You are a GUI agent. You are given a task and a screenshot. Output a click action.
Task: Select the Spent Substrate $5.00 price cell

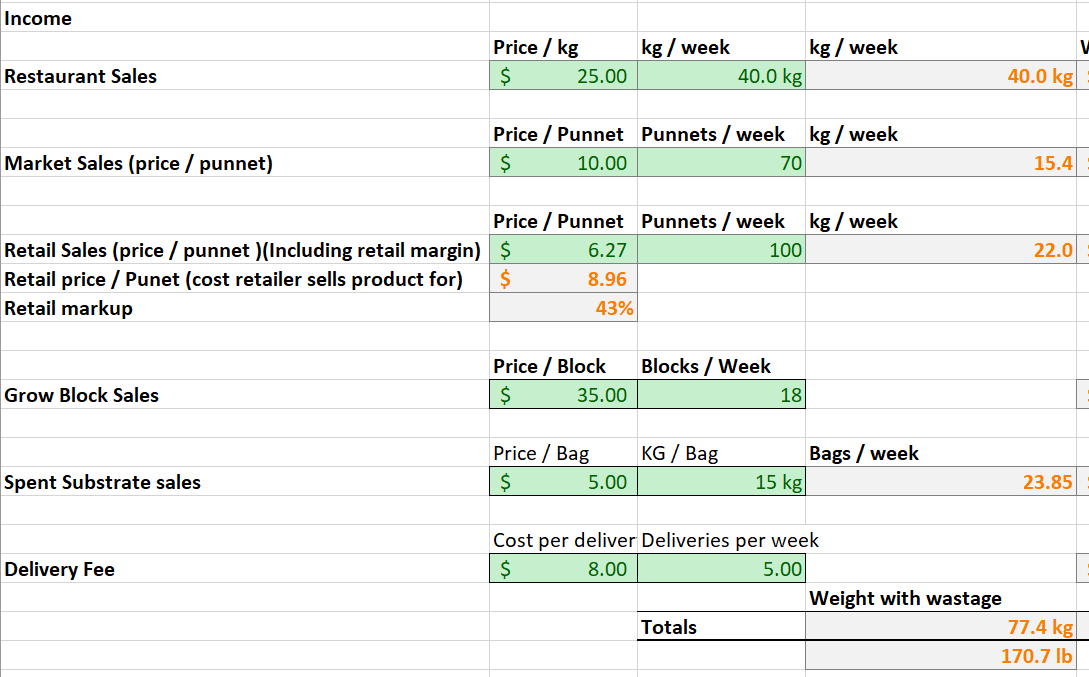point(563,482)
